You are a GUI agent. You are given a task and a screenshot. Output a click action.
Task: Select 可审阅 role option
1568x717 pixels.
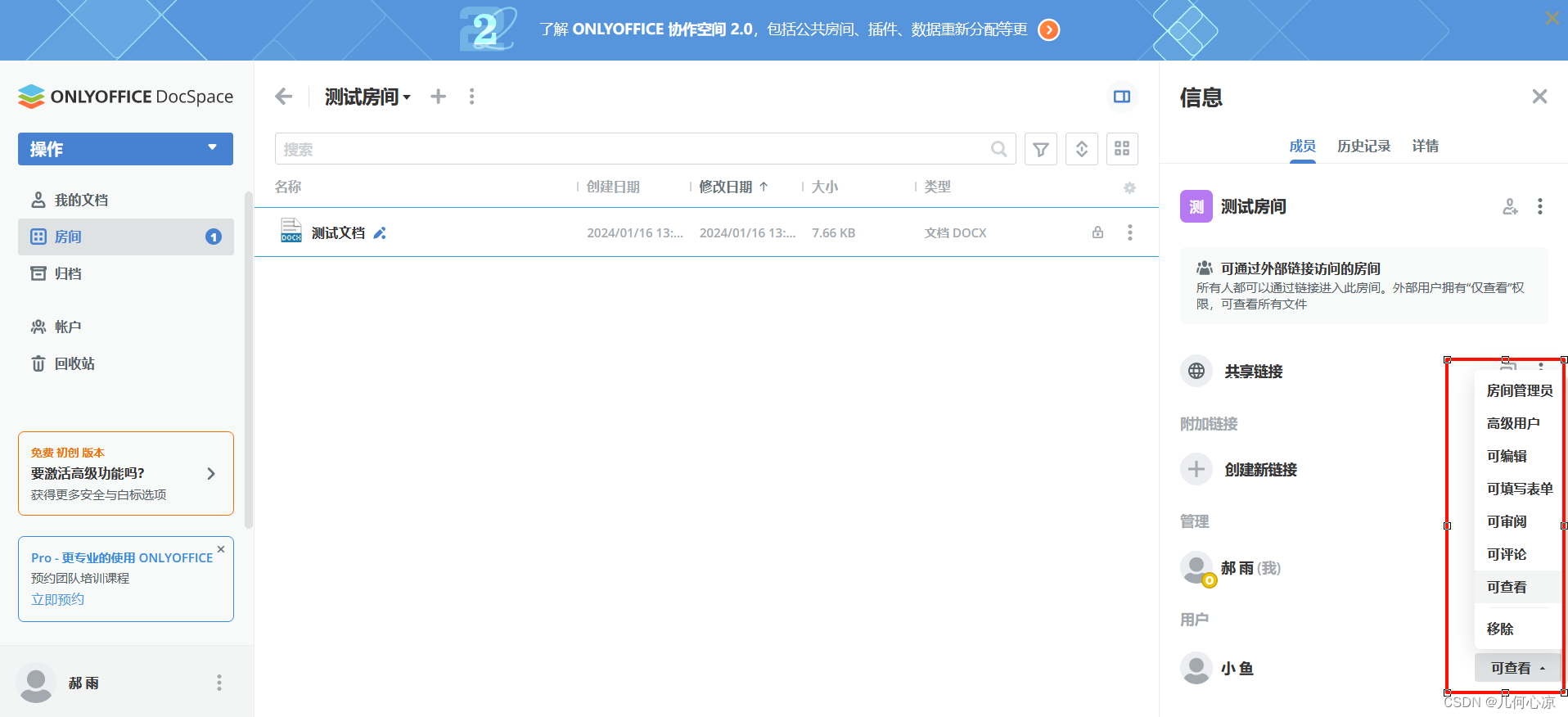pos(1520,521)
